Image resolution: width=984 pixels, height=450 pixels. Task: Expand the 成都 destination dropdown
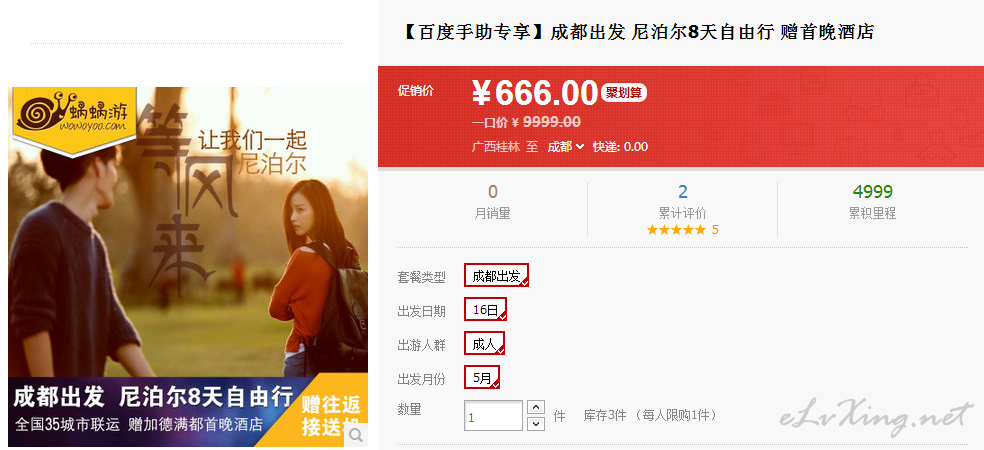pyautogui.click(x=565, y=146)
